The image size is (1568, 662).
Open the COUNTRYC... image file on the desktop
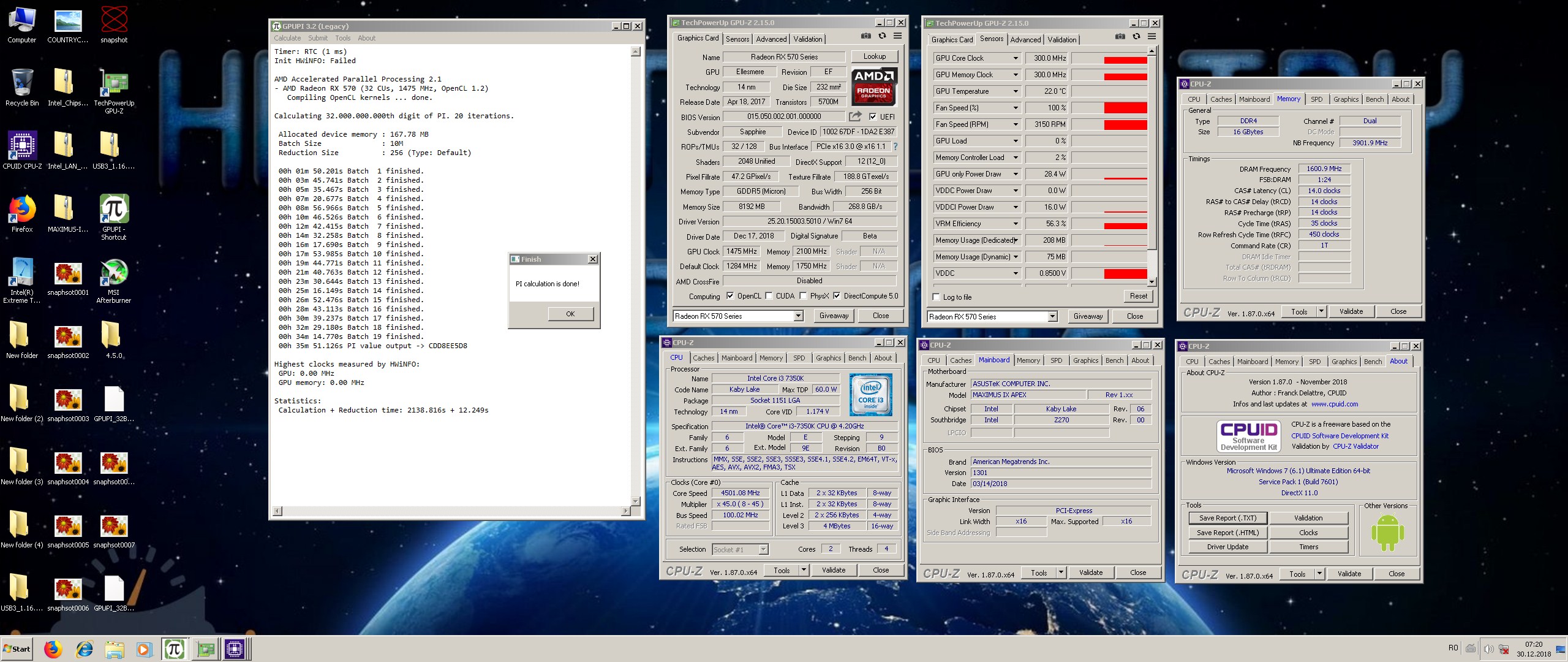tap(68, 25)
